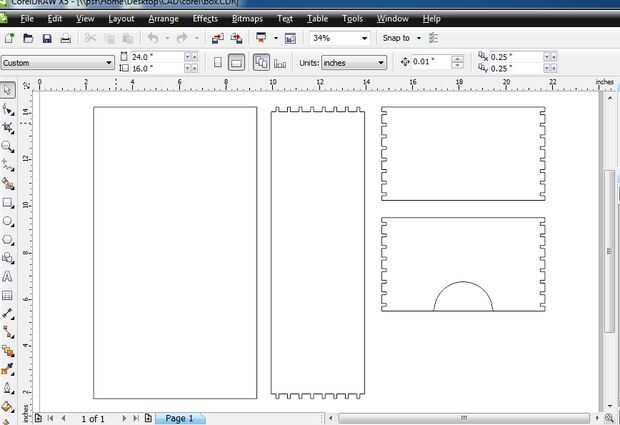
Task: Create a new document
Action: pyautogui.click(x=9, y=38)
